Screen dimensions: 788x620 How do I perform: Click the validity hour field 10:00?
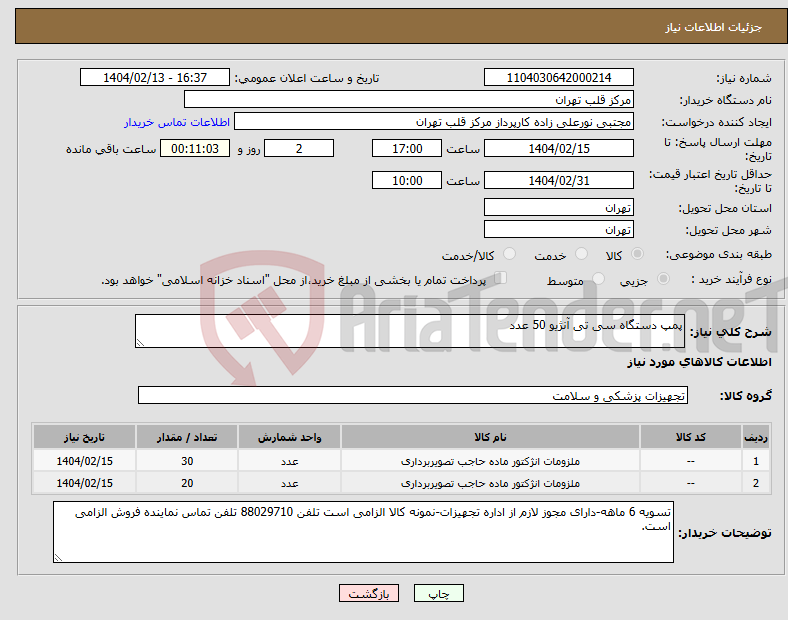click(x=407, y=180)
